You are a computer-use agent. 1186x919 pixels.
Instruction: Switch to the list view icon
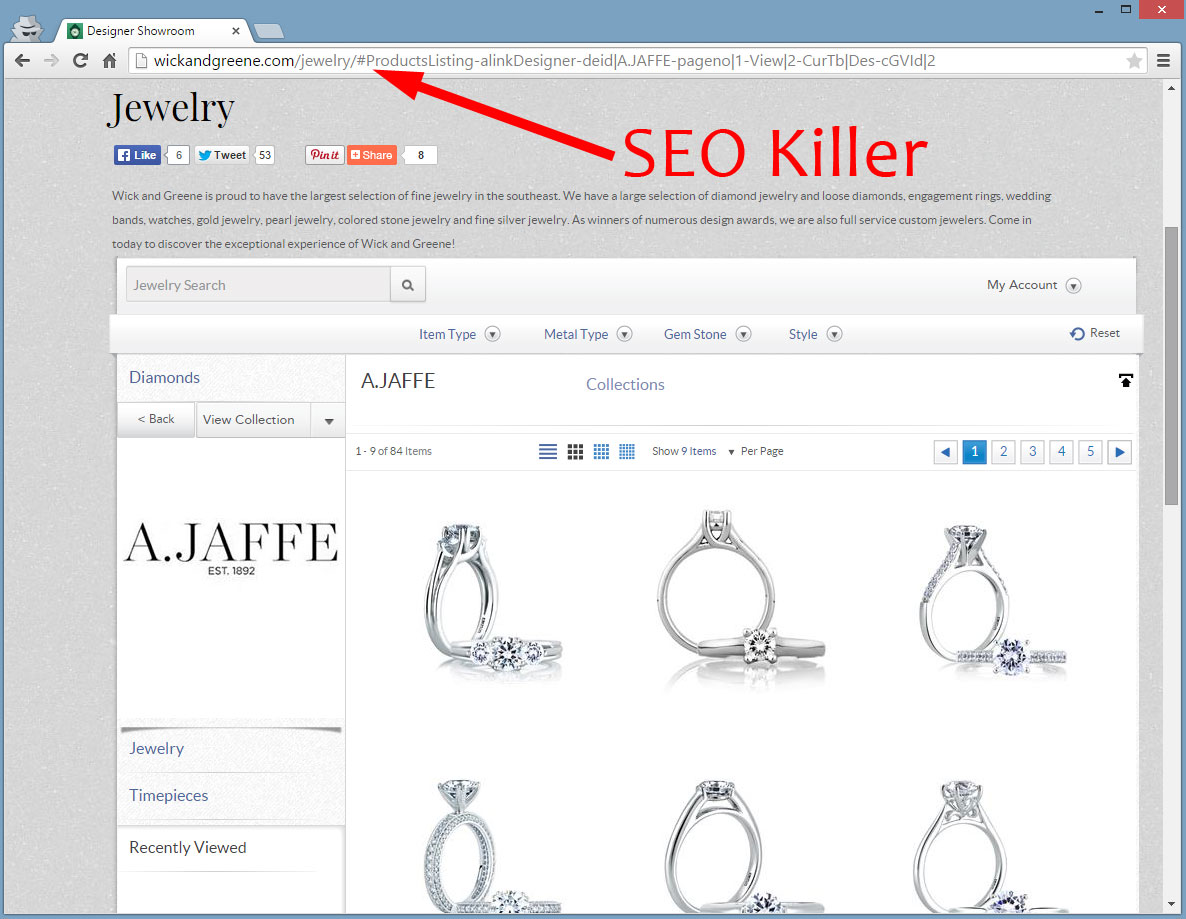(548, 452)
